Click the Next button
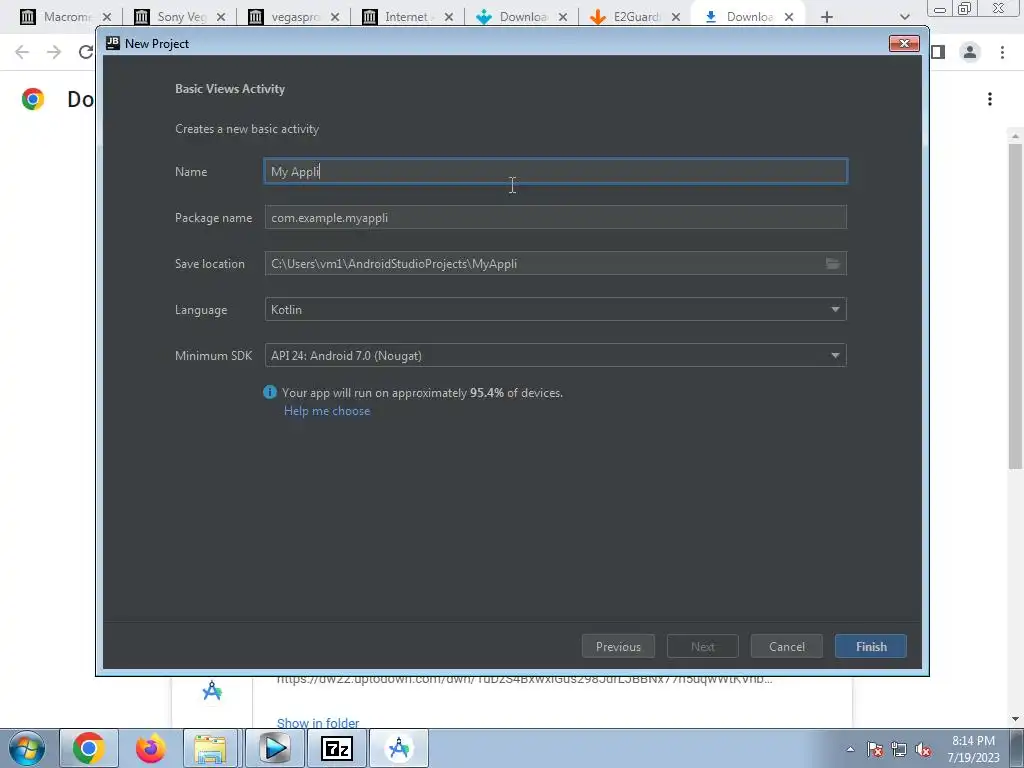 tap(703, 647)
